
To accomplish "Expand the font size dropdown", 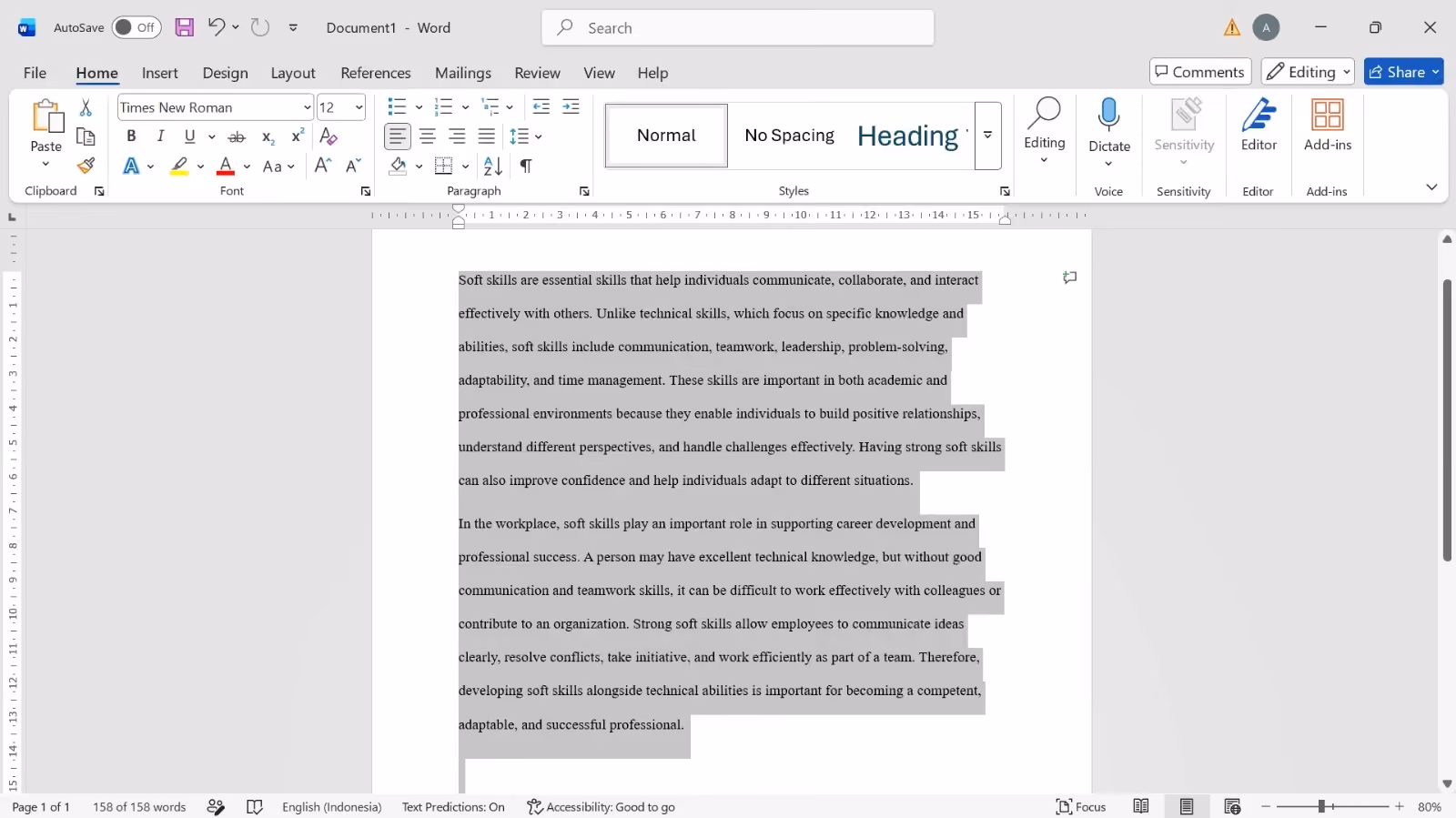I will point(359,107).
